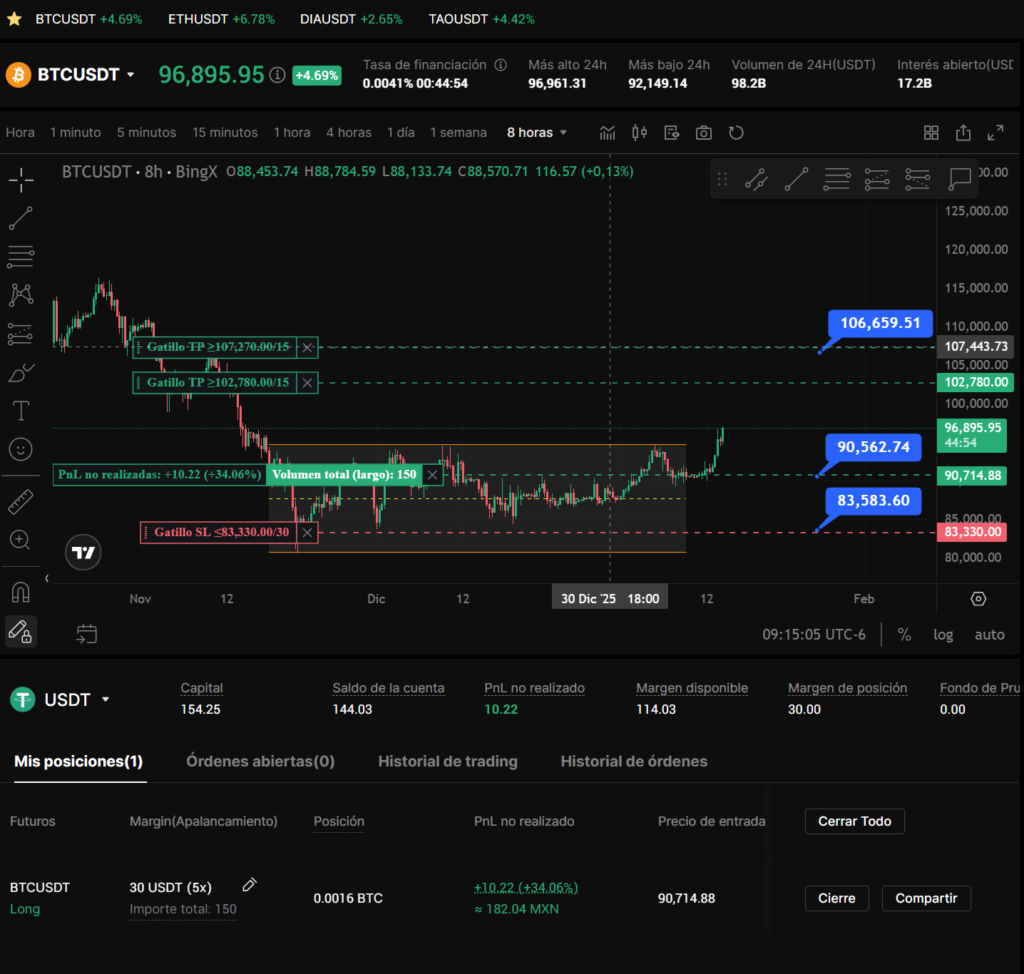Toggle auto scale for the chart
Viewport: 1024px width, 974px height.
[989, 634]
